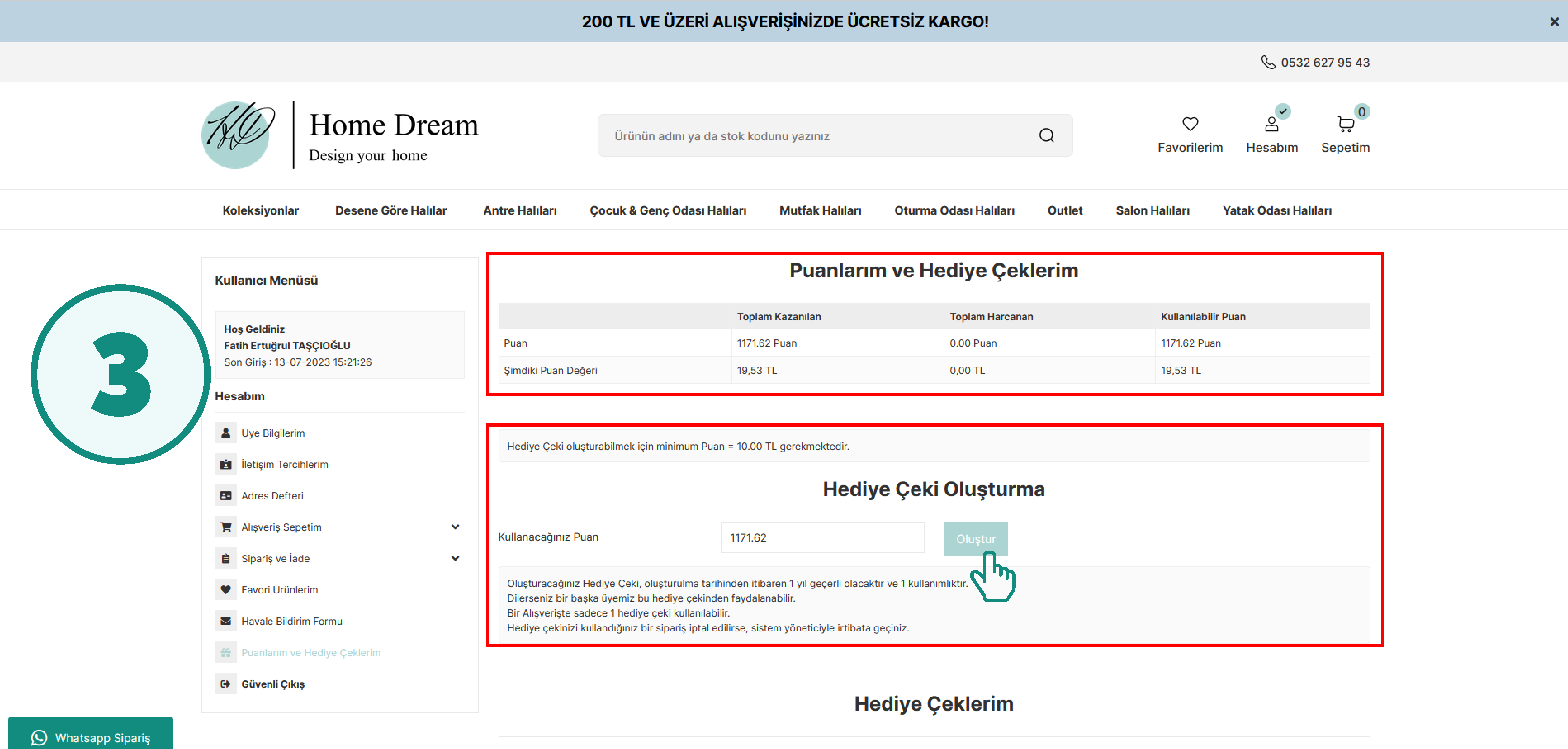
Task: Click the Oluştur button
Action: pos(976,539)
